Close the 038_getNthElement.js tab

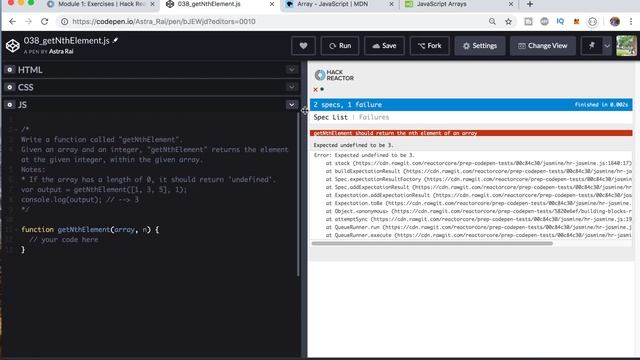pyautogui.click(x=272, y=4)
